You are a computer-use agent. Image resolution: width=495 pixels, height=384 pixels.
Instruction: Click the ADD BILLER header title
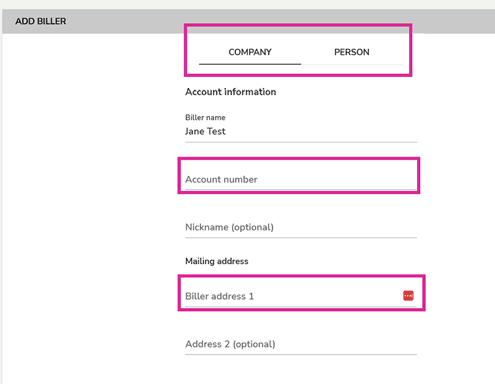pos(41,21)
